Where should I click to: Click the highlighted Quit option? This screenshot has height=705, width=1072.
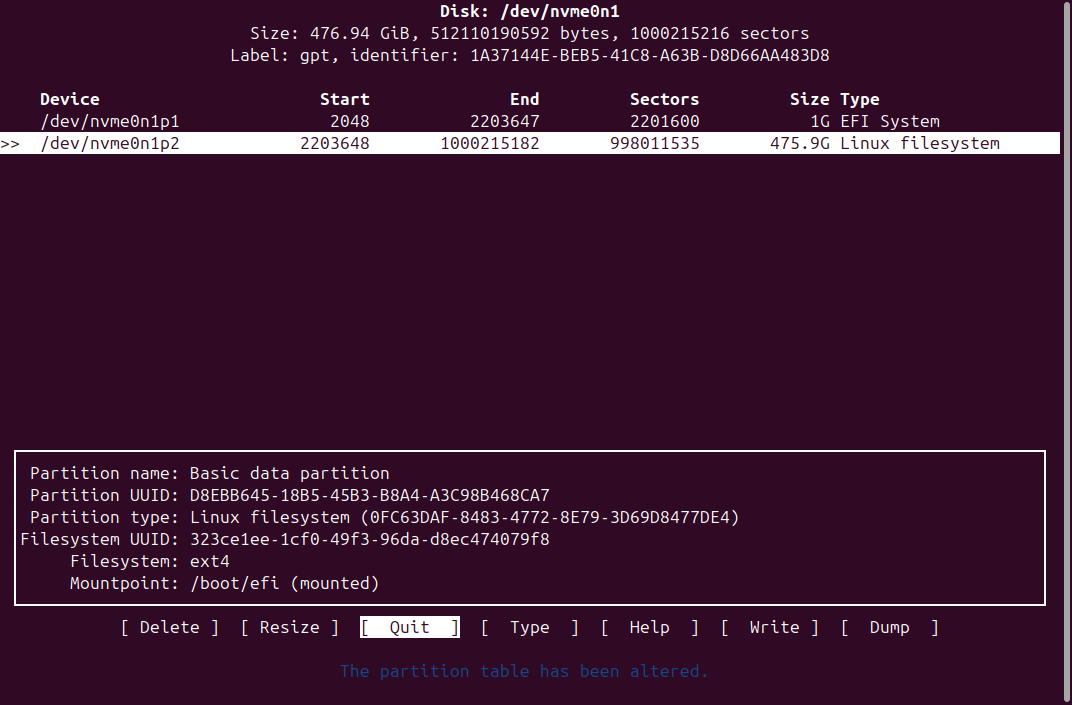coord(409,627)
